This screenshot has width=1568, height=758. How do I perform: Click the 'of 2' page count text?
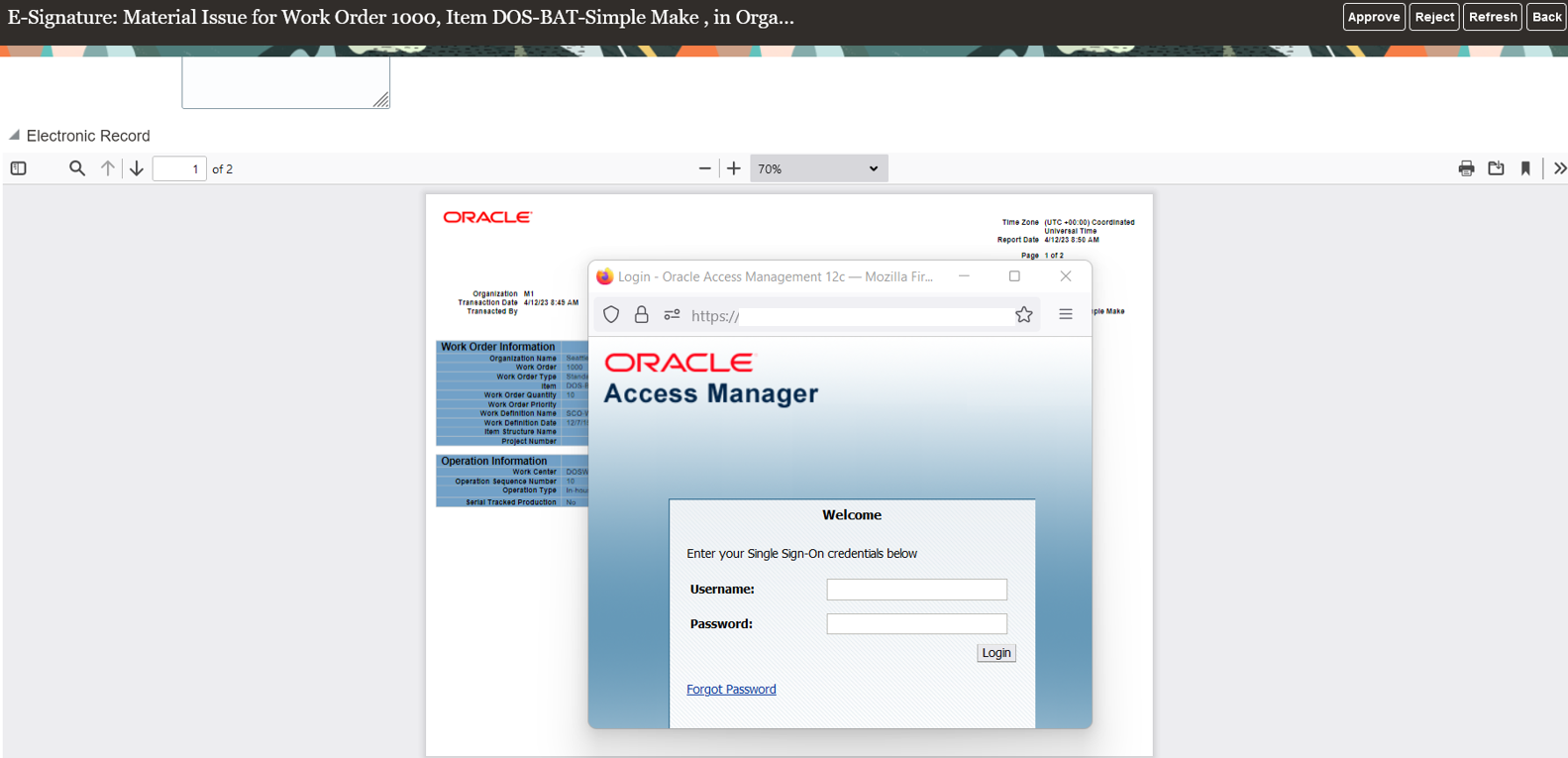(222, 169)
